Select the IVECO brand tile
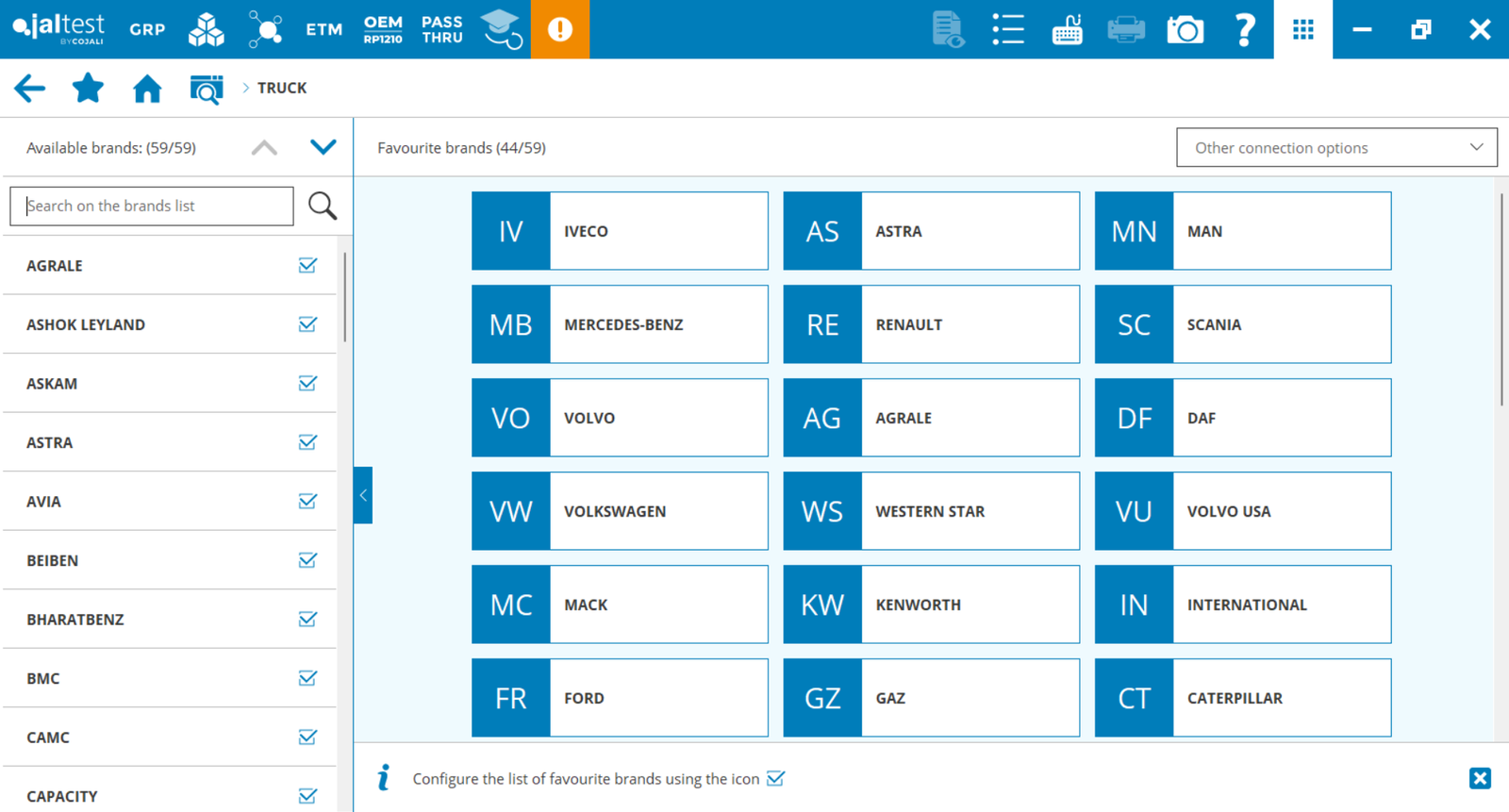 [x=620, y=231]
